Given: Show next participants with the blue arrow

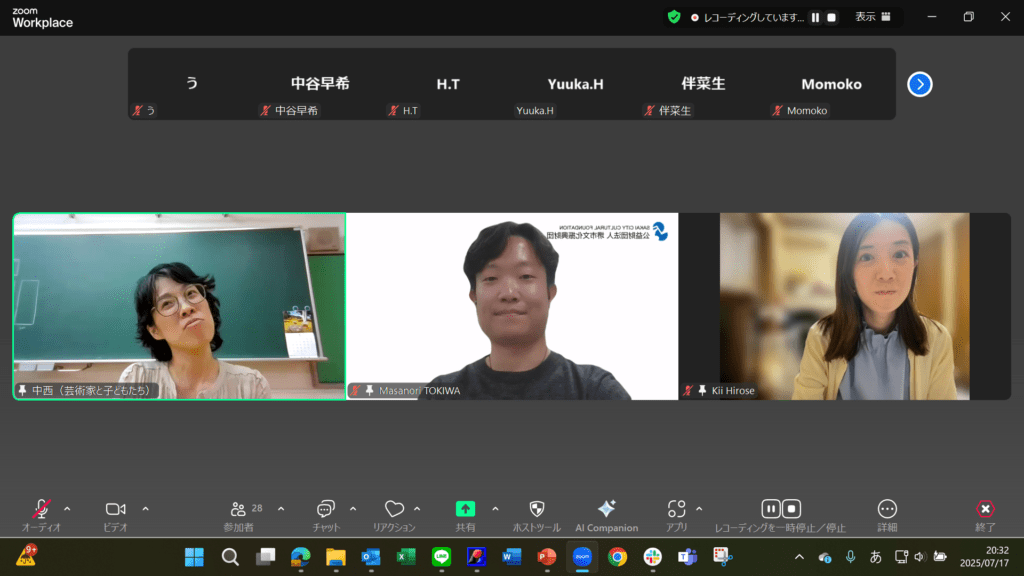Looking at the screenshot, I should (920, 84).
